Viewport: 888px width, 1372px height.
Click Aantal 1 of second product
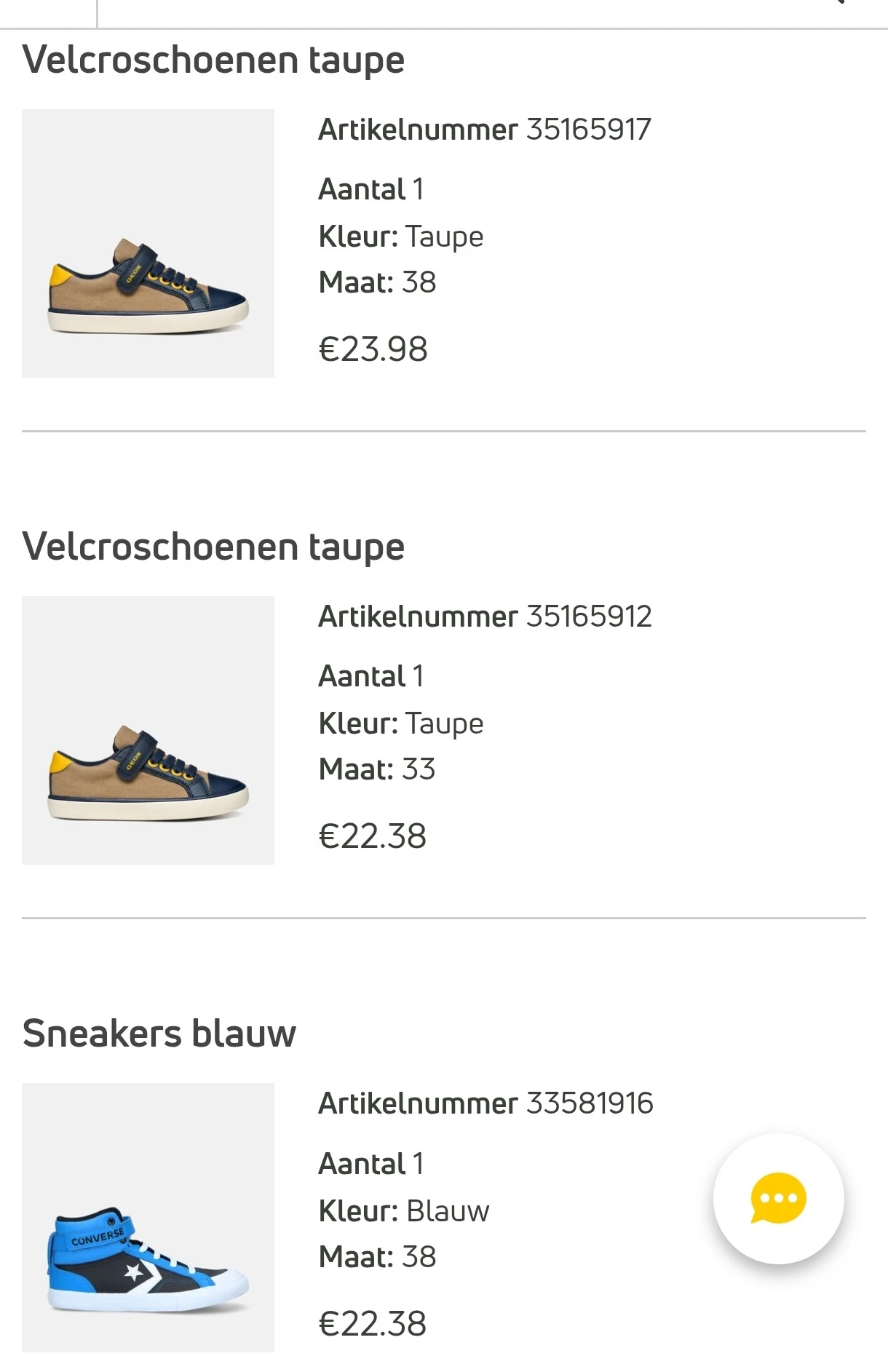coord(370,675)
